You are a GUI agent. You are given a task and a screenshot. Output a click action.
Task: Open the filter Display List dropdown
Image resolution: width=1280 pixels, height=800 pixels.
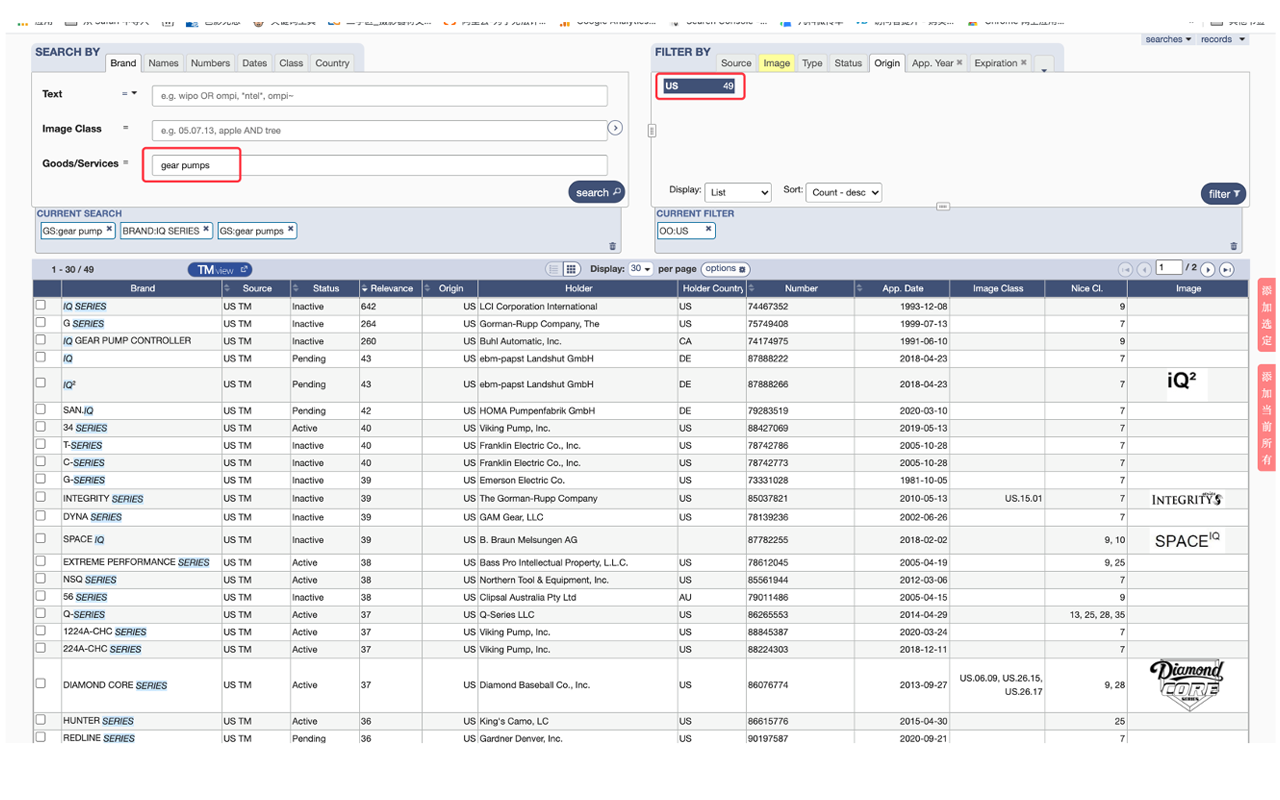pyautogui.click(x=737, y=192)
